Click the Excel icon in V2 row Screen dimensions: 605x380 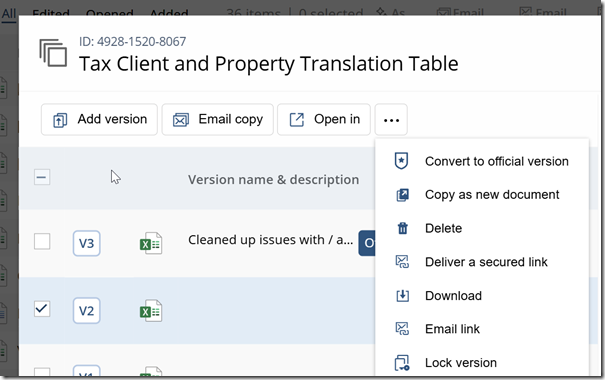(x=151, y=311)
